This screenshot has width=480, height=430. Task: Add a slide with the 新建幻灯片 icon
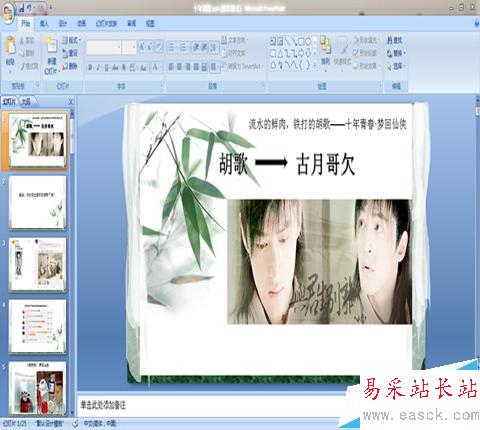[x=51, y=45]
